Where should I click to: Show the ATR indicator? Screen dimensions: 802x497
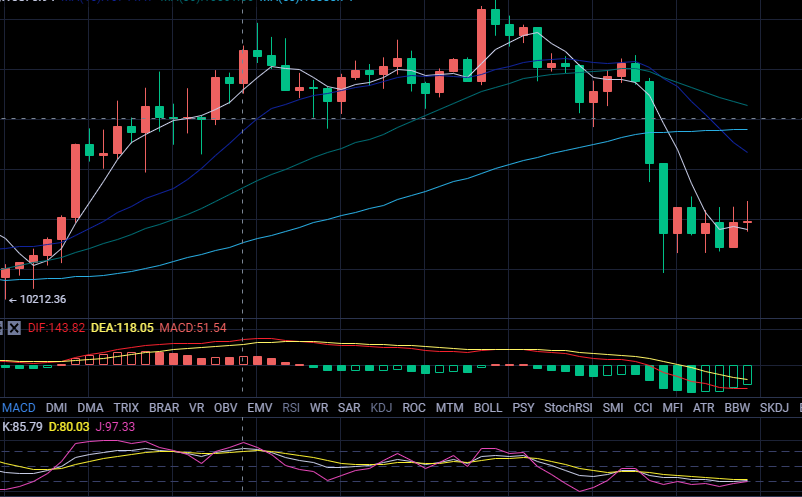704,407
